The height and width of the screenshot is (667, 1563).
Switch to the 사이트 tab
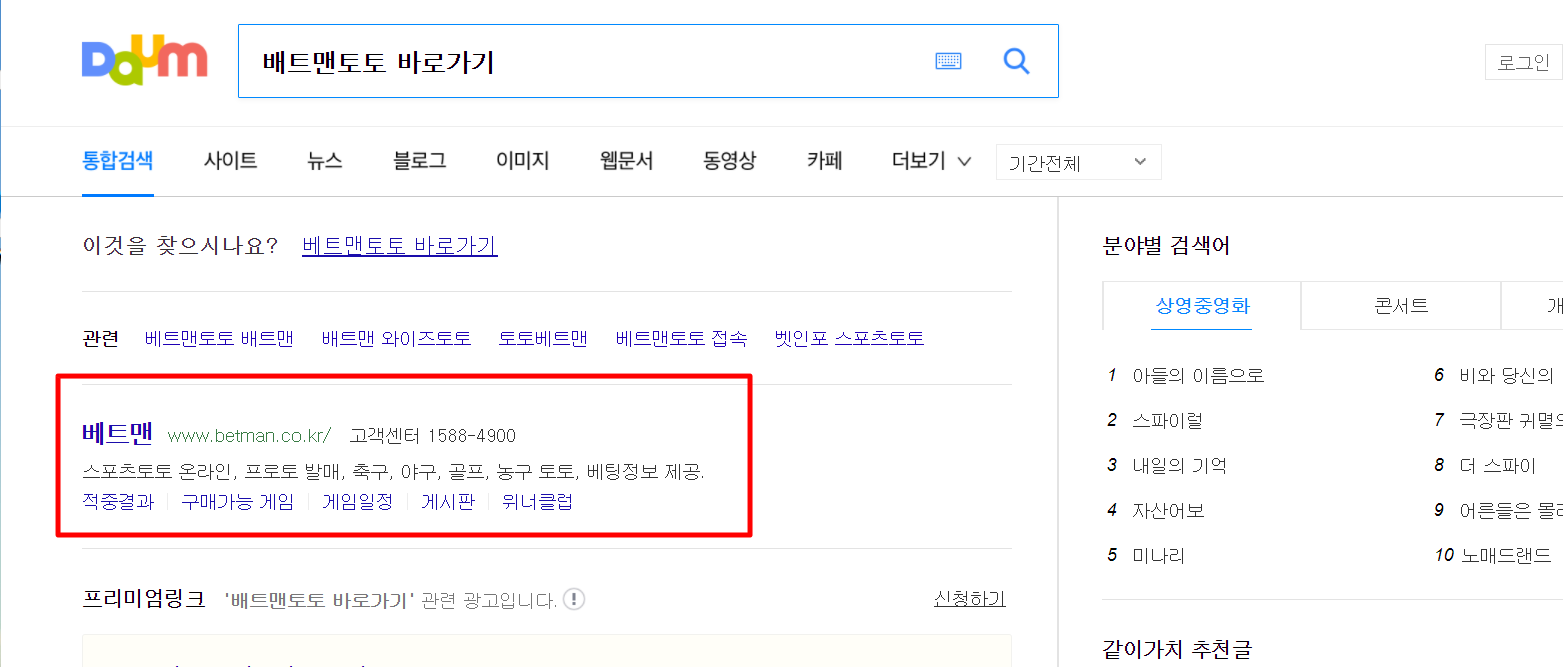231,161
